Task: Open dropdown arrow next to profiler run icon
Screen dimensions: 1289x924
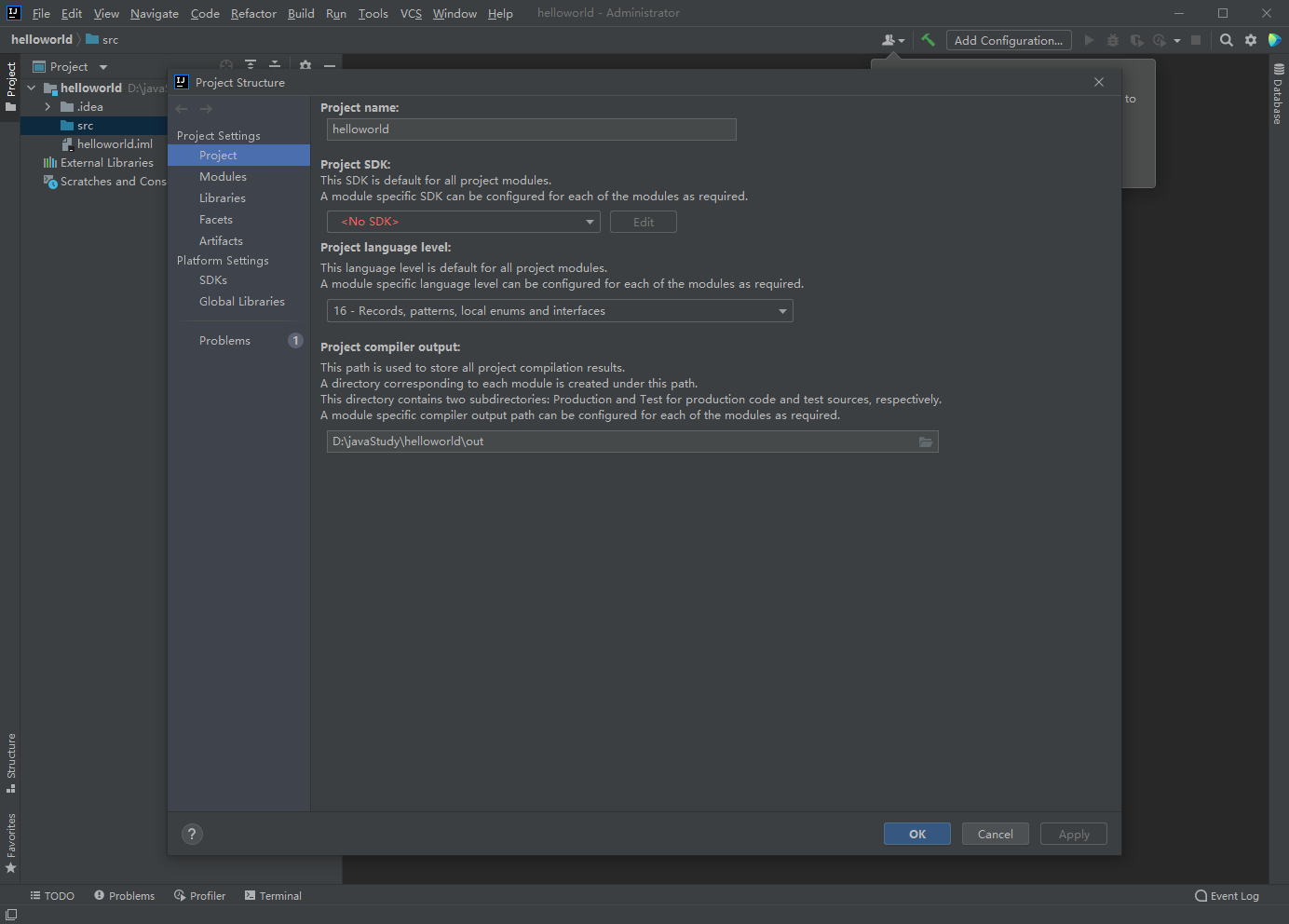Action: pos(1177,40)
